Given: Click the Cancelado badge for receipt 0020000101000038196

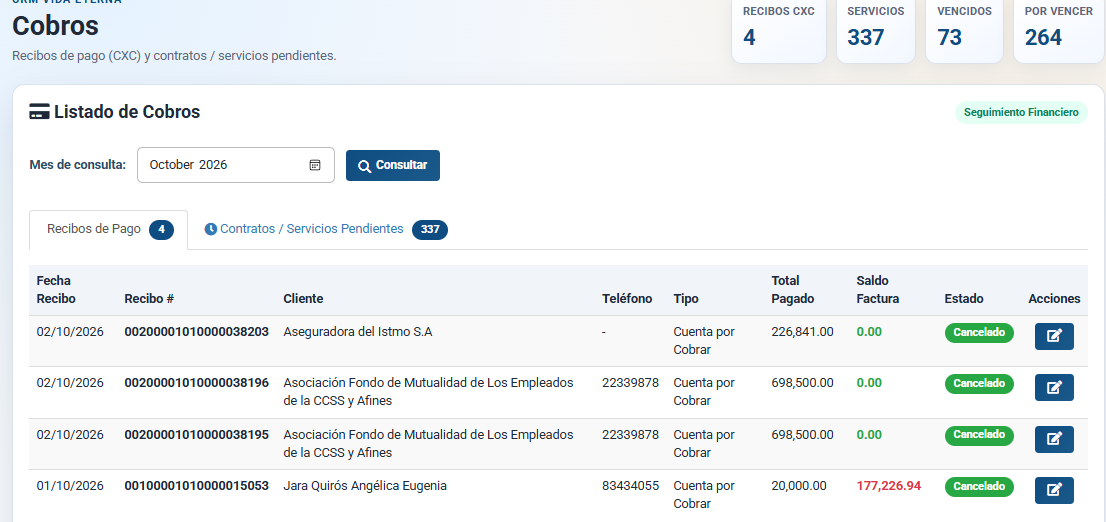Looking at the screenshot, I should point(979,383).
